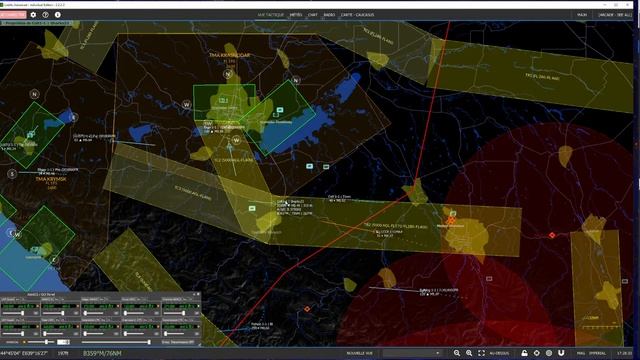Toggle the small button beside the first top-row radio slider
Image resolution: width=640 pixels, height=360 pixels.
[36, 313]
